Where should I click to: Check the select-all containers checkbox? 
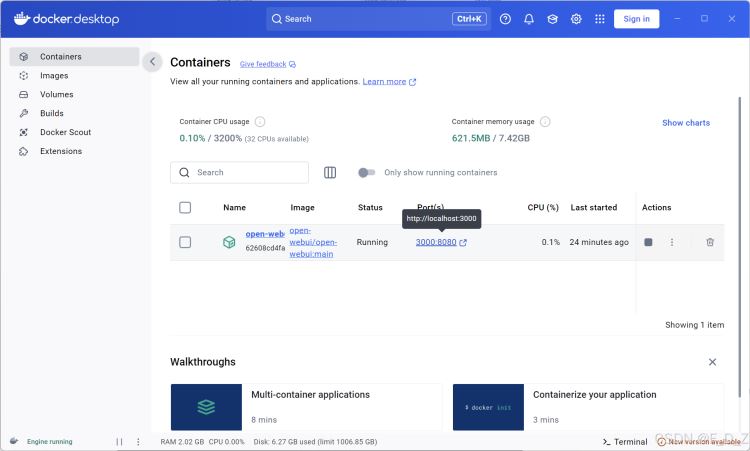[x=185, y=208]
